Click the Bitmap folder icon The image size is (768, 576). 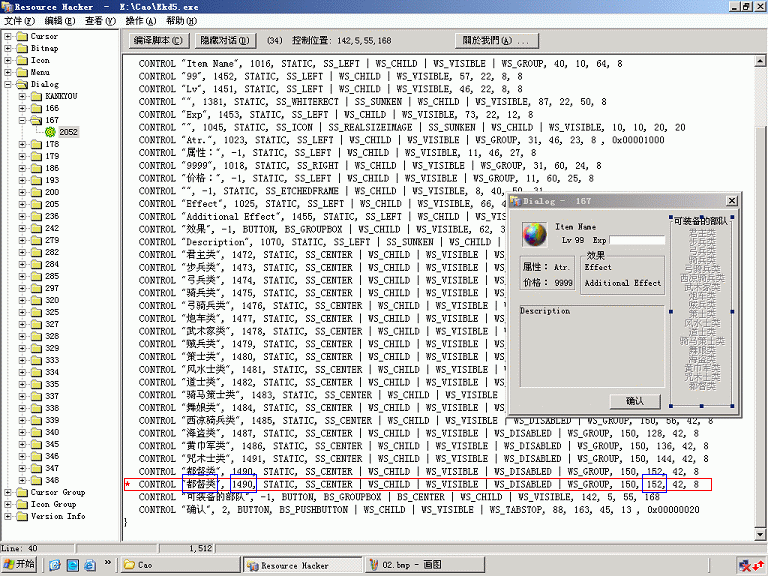point(22,48)
